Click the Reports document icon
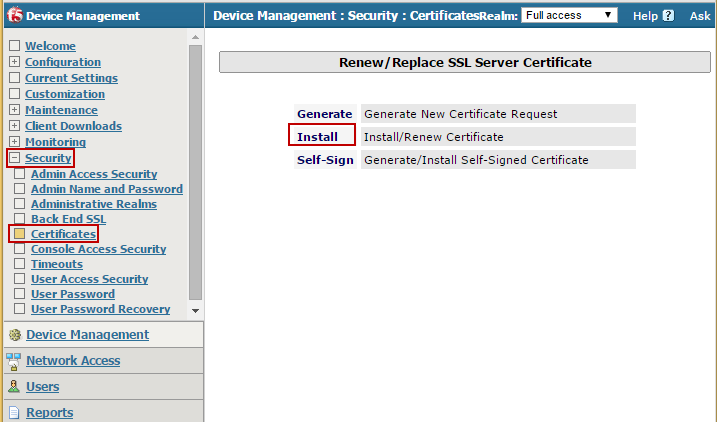The image size is (717, 422). pos(14,412)
